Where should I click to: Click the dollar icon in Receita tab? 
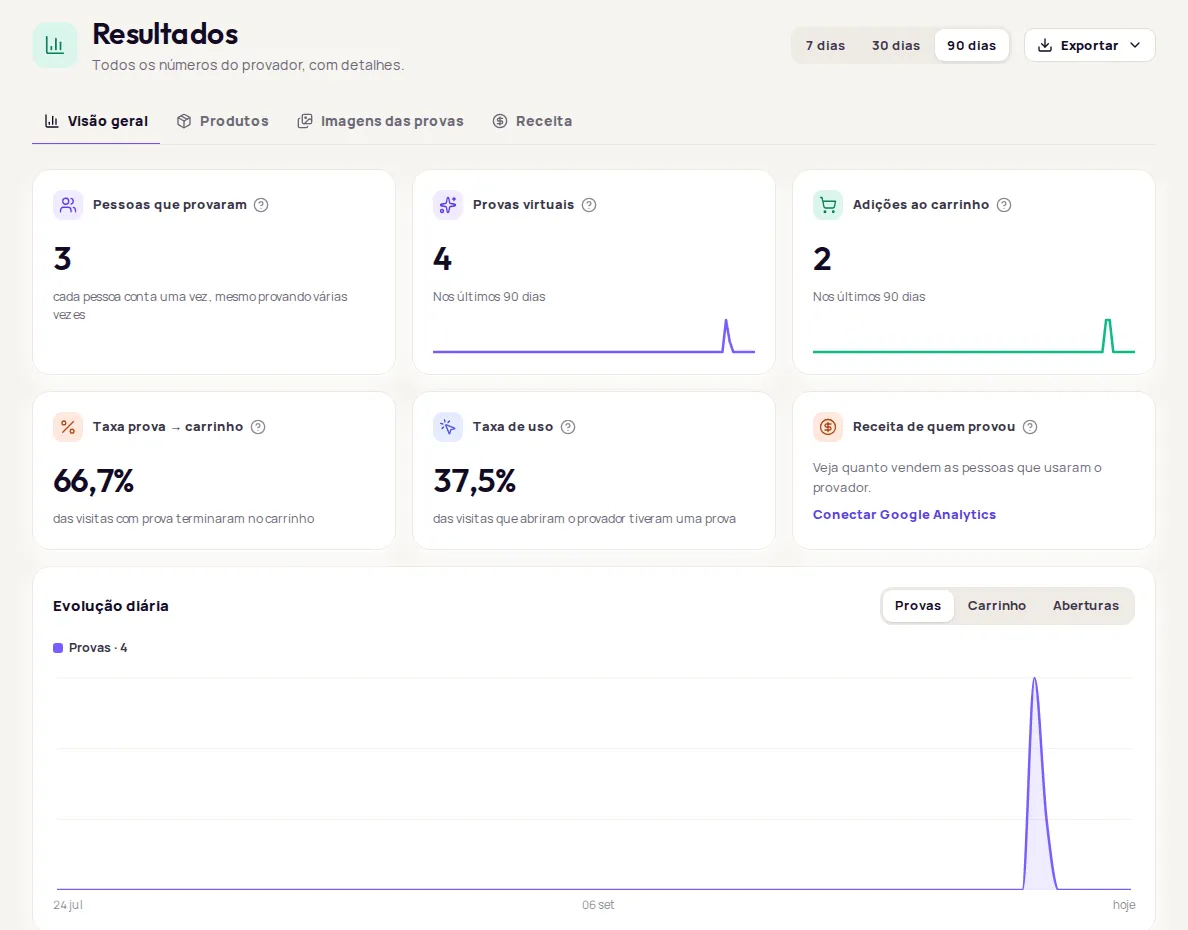point(500,121)
